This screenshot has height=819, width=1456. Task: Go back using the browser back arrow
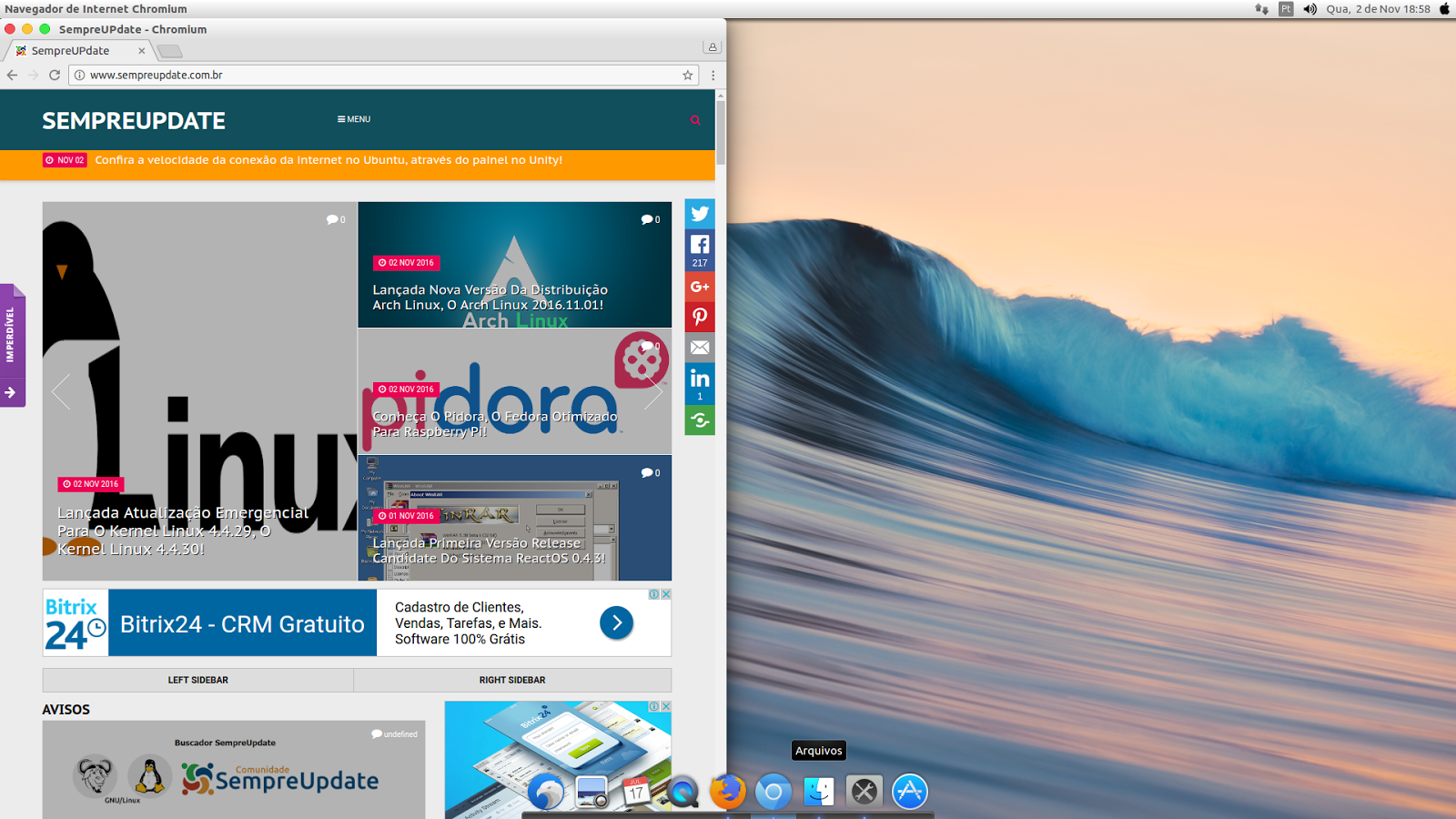click(x=12, y=75)
